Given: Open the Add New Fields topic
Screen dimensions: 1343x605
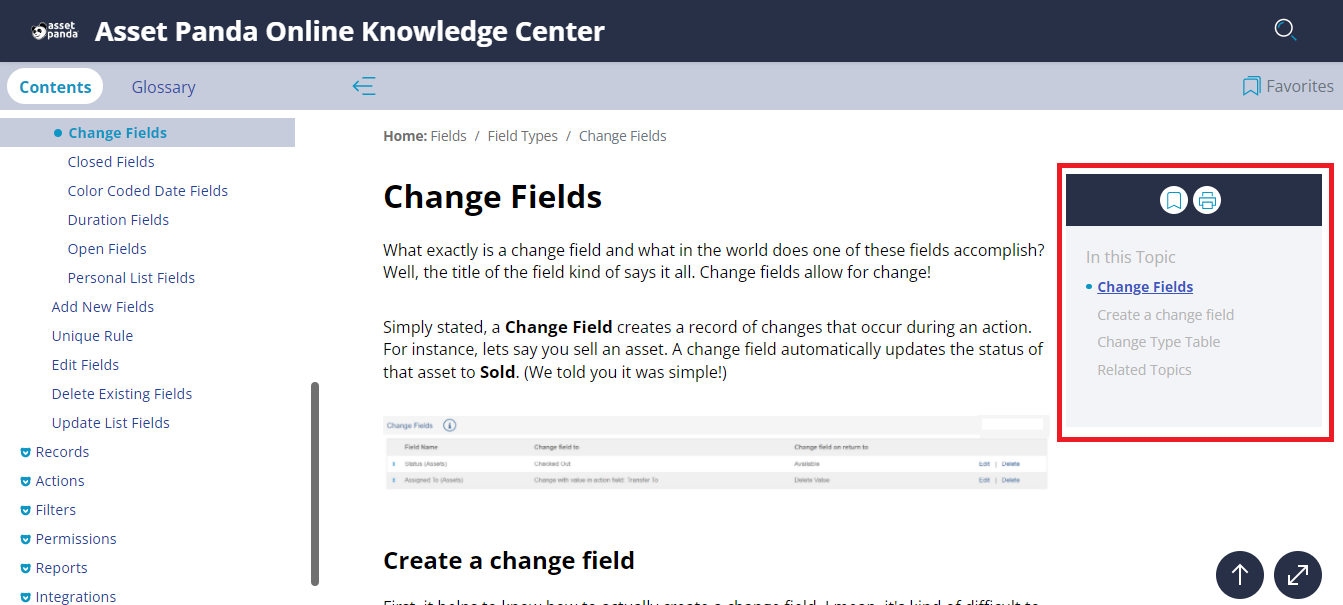Looking at the screenshot, I should 103,307.
